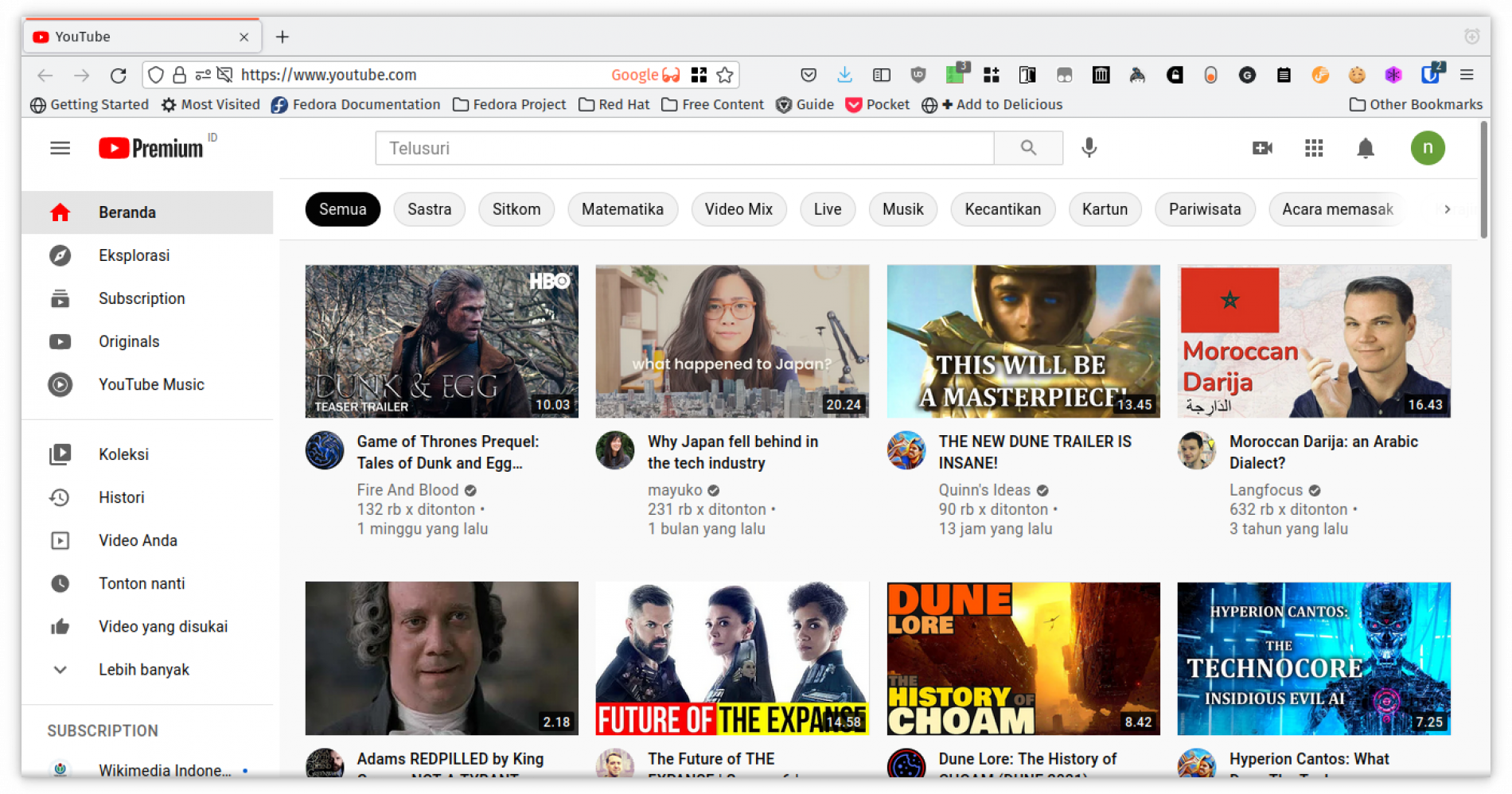This screenshot has width=1512, height=794.
Task: Open the Free Content bookmarks folder
Action: coord(712,104)
